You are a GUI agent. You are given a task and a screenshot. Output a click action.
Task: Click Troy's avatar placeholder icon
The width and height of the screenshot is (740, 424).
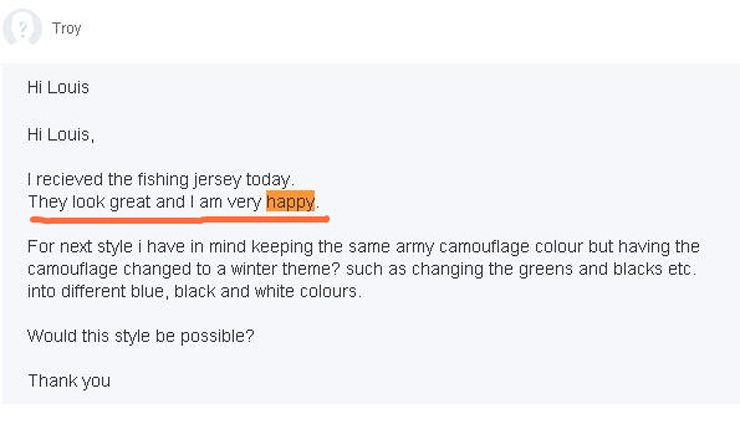click(22, 27)
